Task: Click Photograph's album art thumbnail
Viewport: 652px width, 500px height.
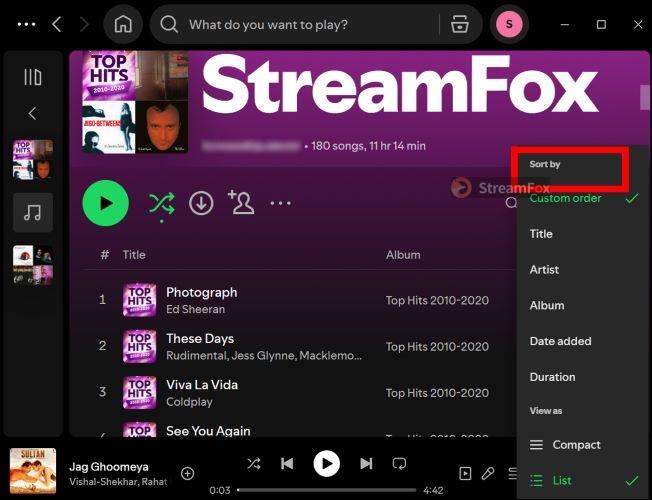Action: tap(140, 300)
